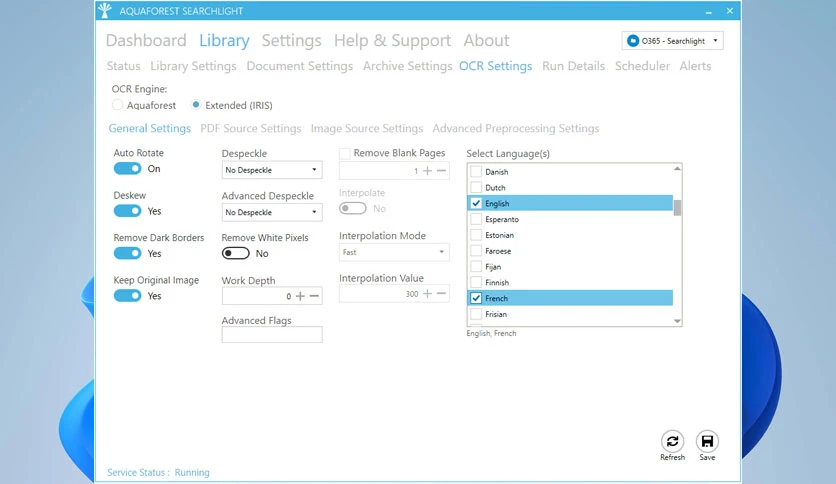Screen dimensions: 836x484
Task: Click the language list scrollbar thumb
Action: click(x=677, y=208)
